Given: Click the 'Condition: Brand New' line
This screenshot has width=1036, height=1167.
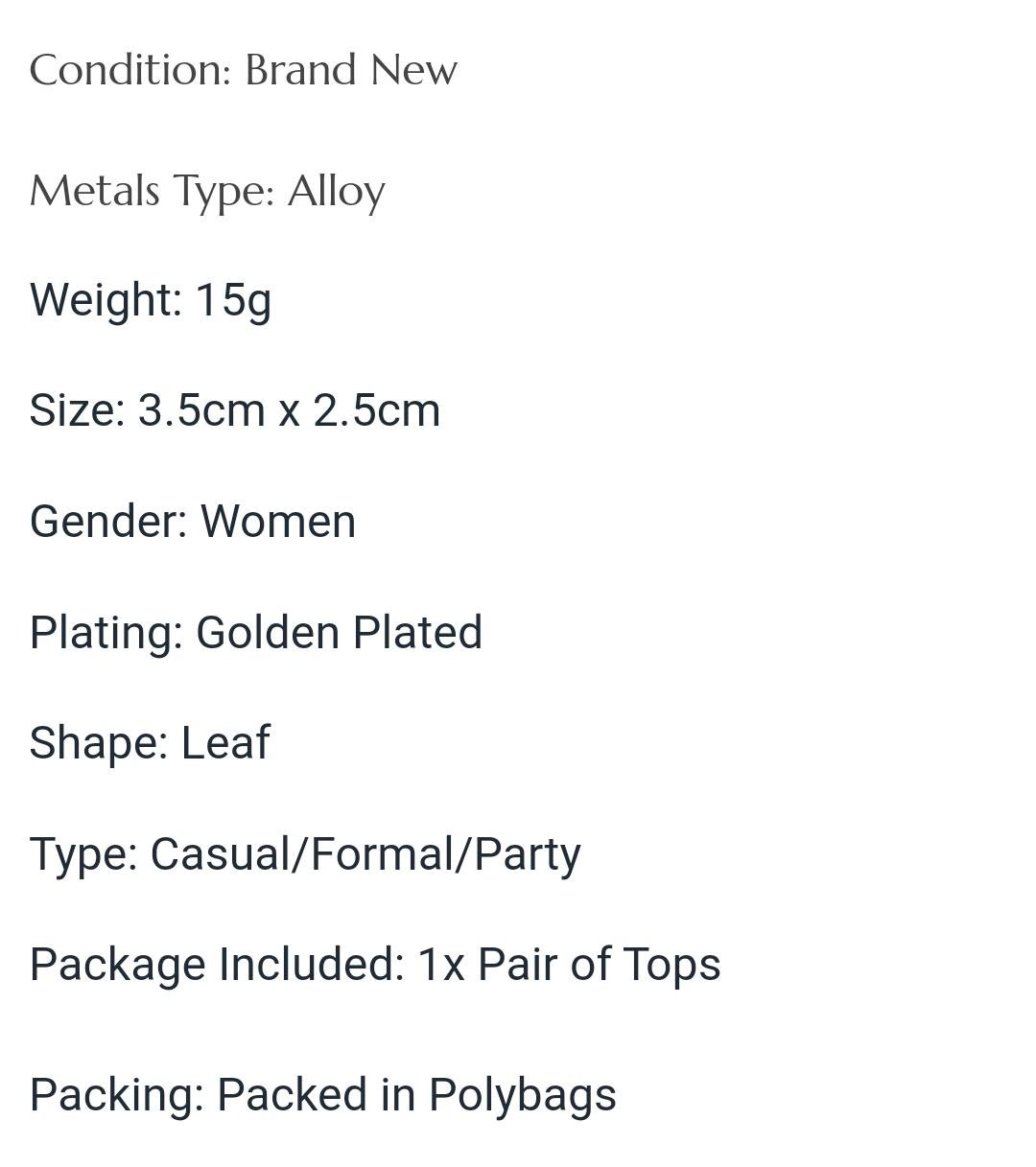Looking at the screenshot, I should click(x=243, y=71).
